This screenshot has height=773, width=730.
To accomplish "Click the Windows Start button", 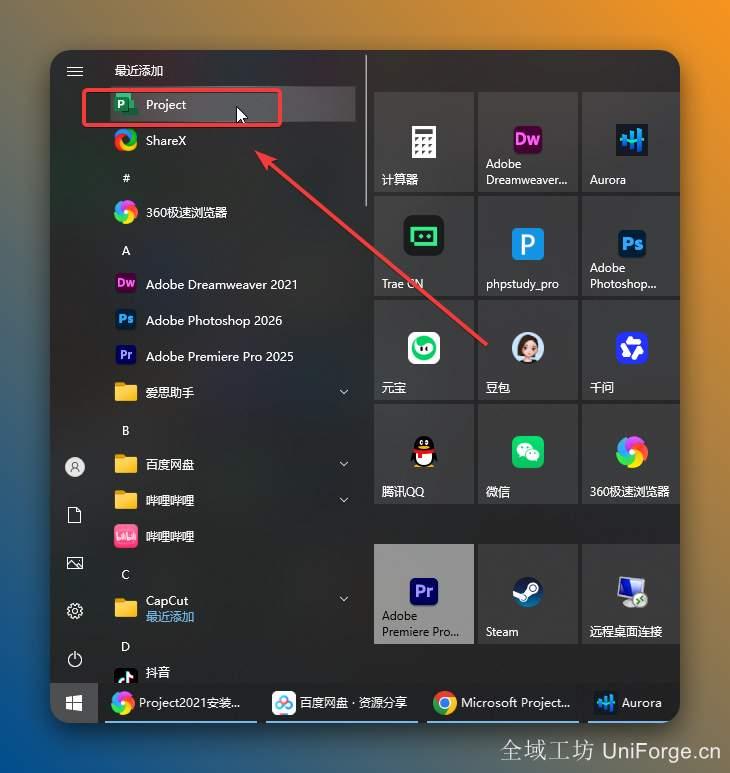I will tap(74, 703).
